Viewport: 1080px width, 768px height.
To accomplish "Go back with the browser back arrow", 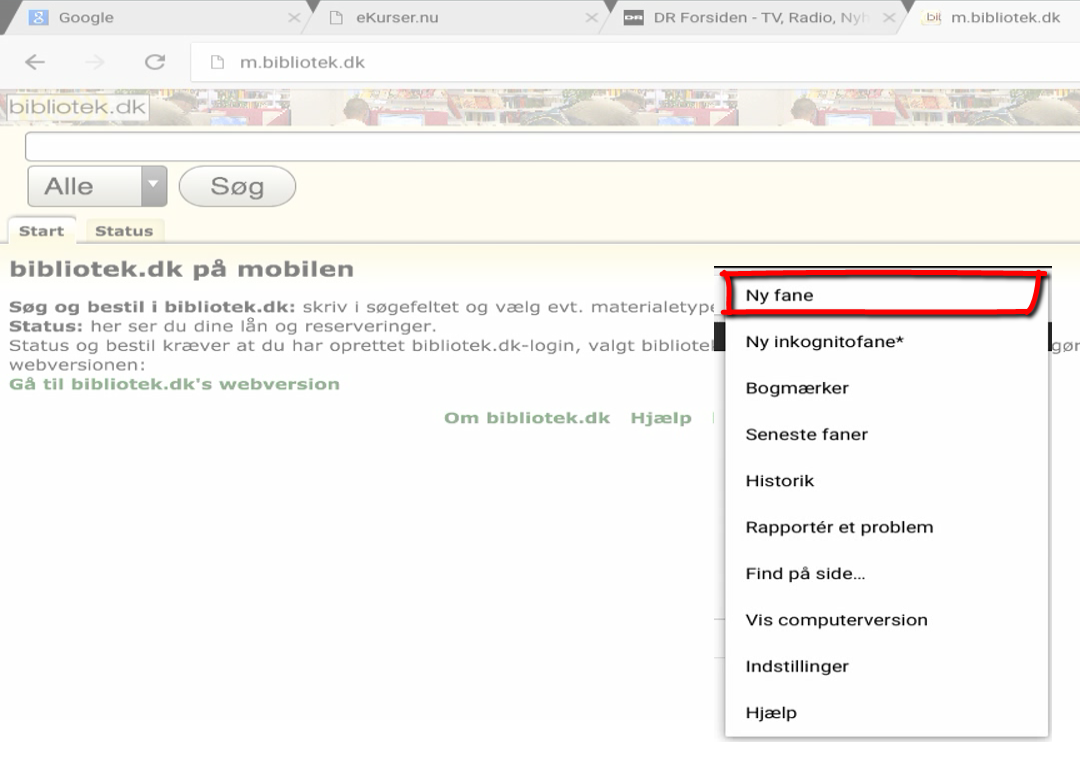I will [x=35, y=63].
